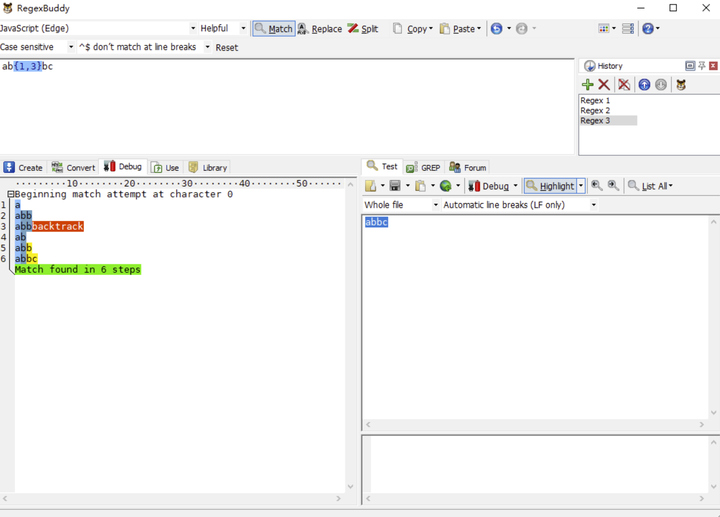Open the Case sensitive dropdown
This screenshot has height=517, width=720.
pyautogui.click(x=71, y=47)
